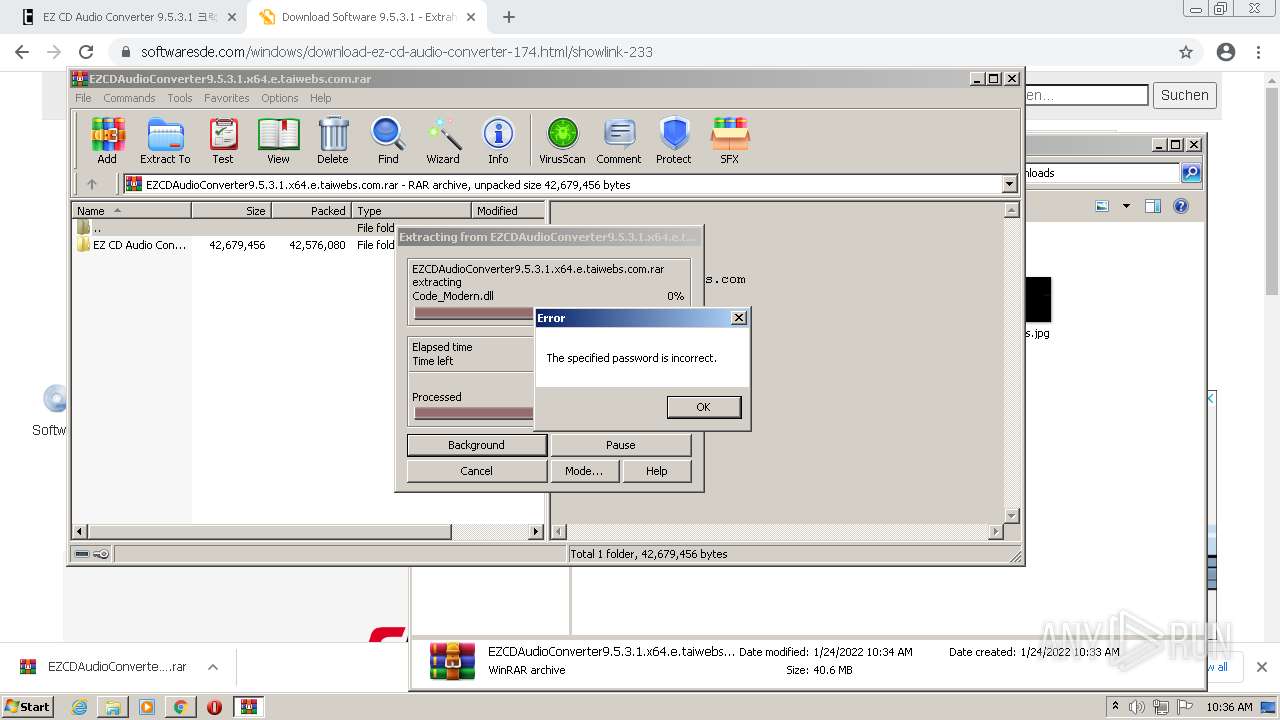Screen dimensions: 1280x720
Task: Open Chrome profile avatar icon
Action: [x=1226, y=52]
